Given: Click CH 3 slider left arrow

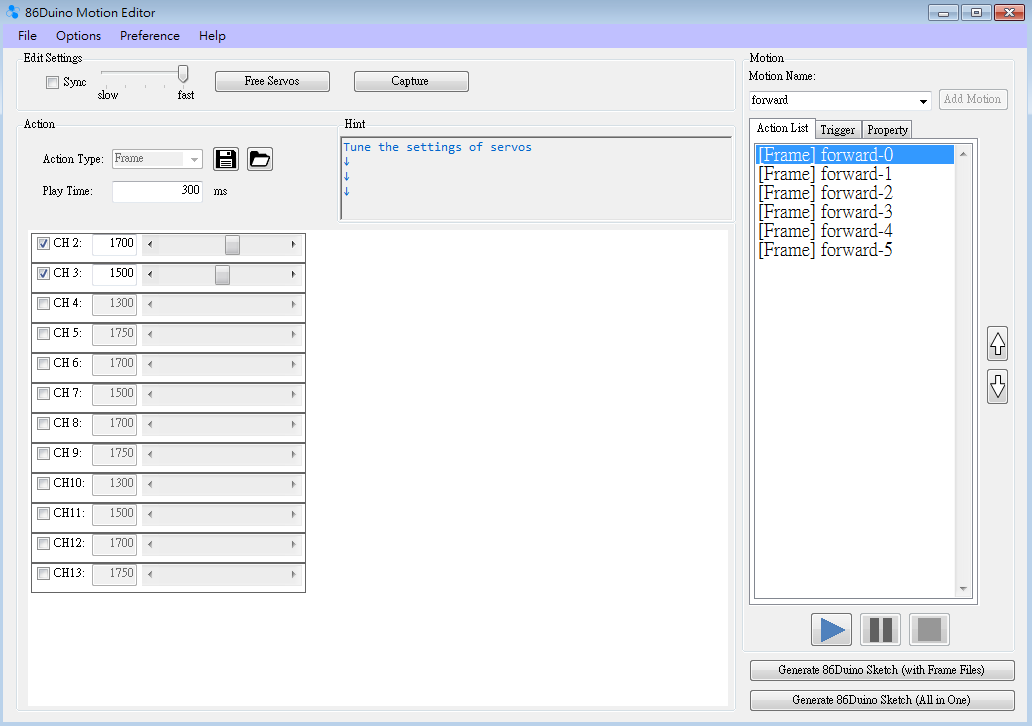Looking at the screenshot, I should tap(150, 274).
